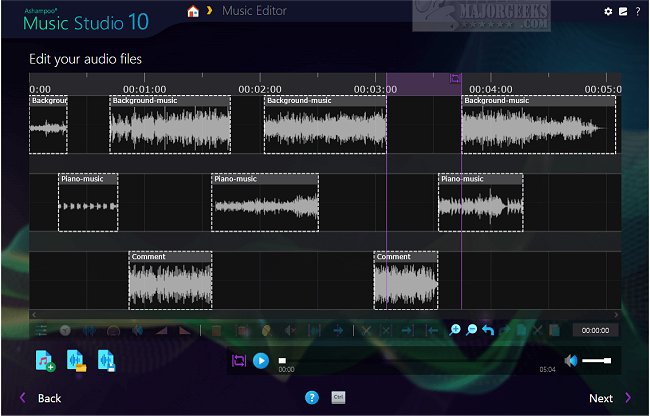Click the add audio file icon
Image resolution: width=650 pixels, height=416 pixels.
click(45, 360)
